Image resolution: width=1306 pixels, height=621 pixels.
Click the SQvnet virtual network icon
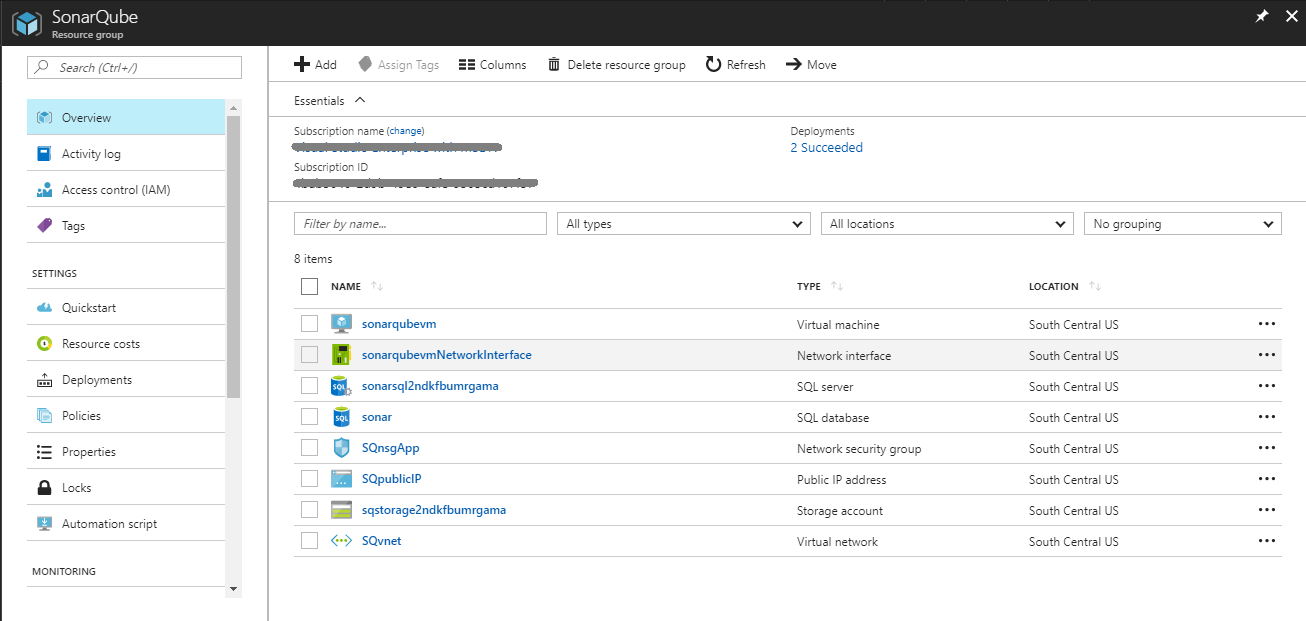coord(342,541)
